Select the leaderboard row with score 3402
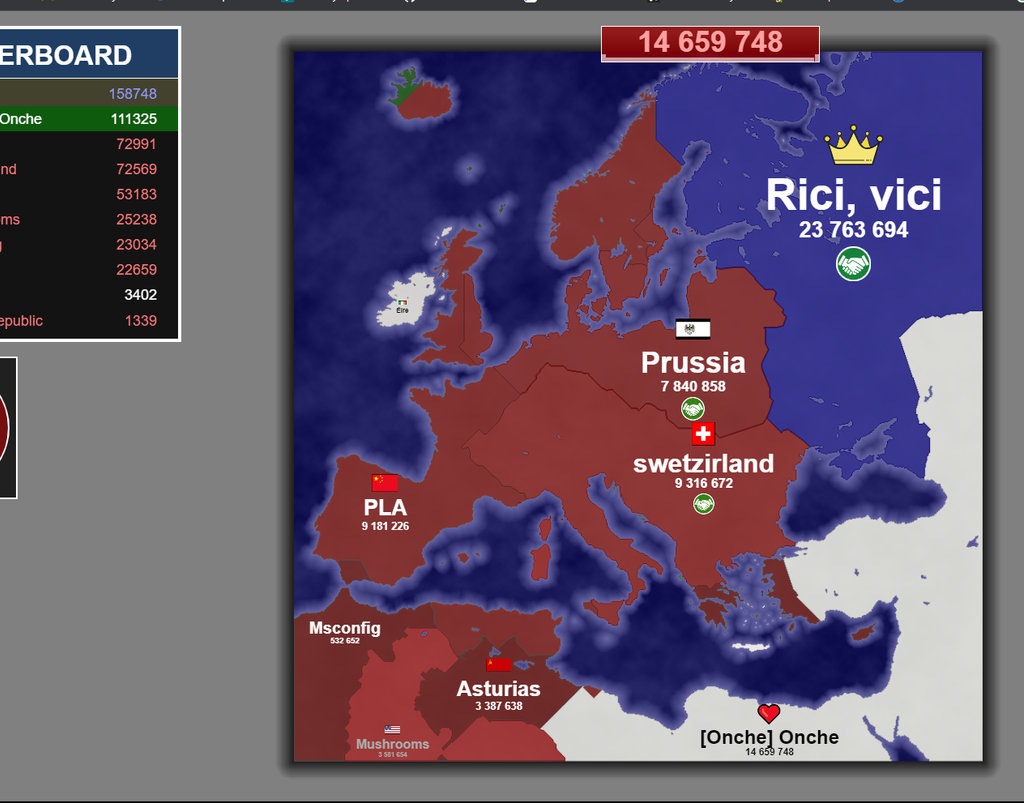Screen dimensions: 1024x803 pos(88,295)
